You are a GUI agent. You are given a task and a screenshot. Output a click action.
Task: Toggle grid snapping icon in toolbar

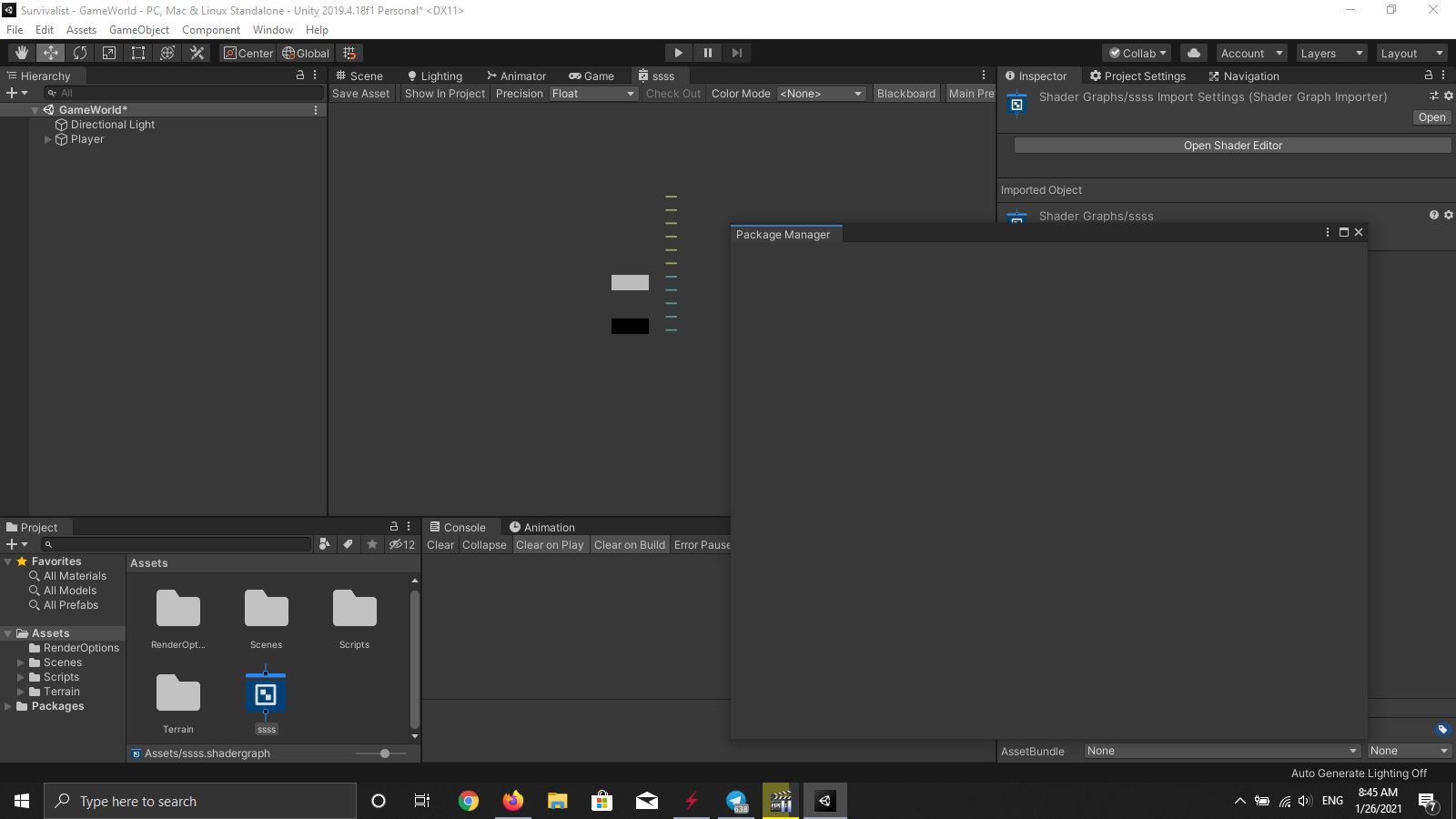pos(349,53)
